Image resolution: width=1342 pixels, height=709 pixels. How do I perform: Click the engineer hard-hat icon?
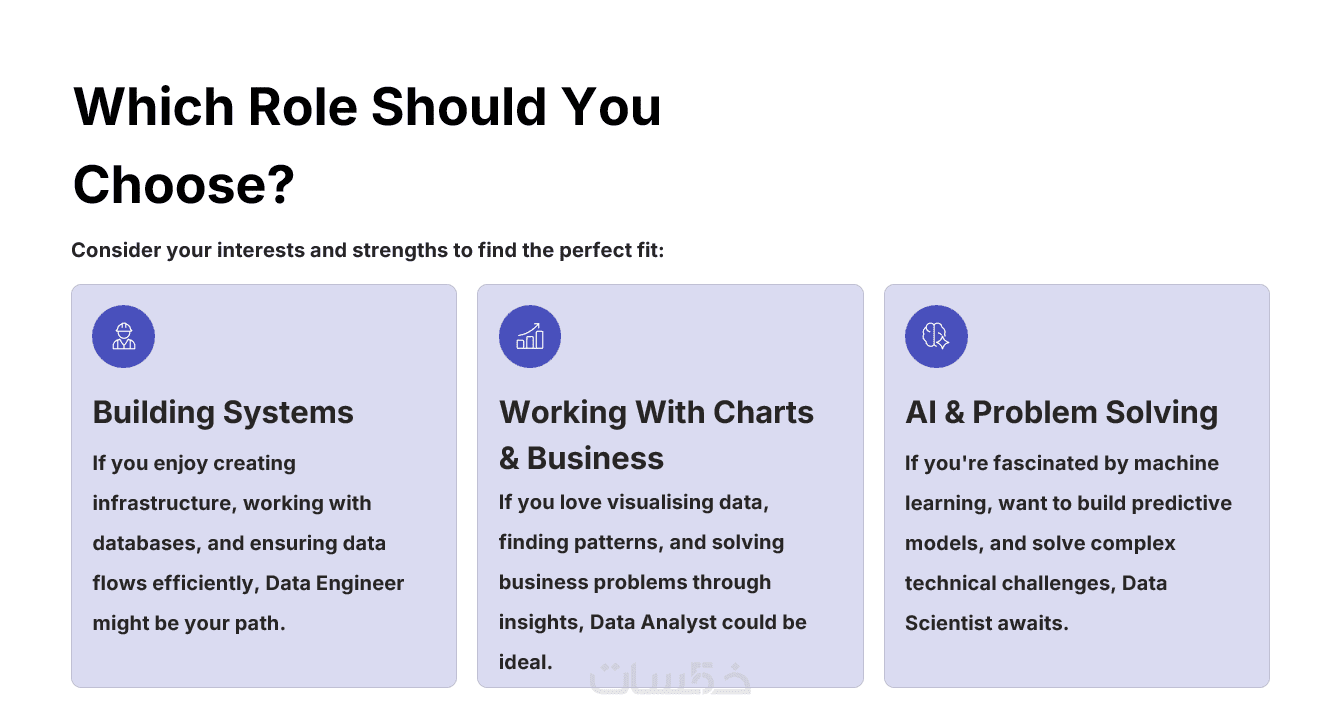[123, 336]
